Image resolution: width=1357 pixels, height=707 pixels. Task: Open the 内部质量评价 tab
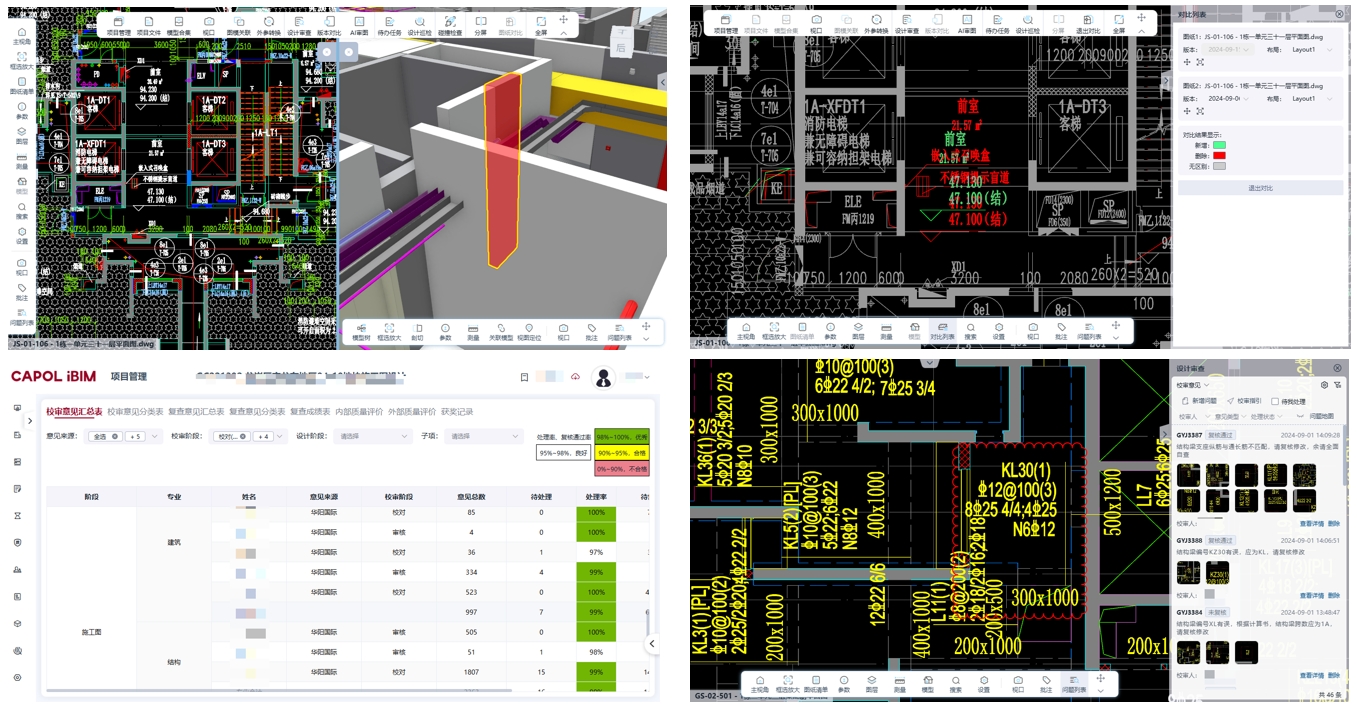click(358, 411)
